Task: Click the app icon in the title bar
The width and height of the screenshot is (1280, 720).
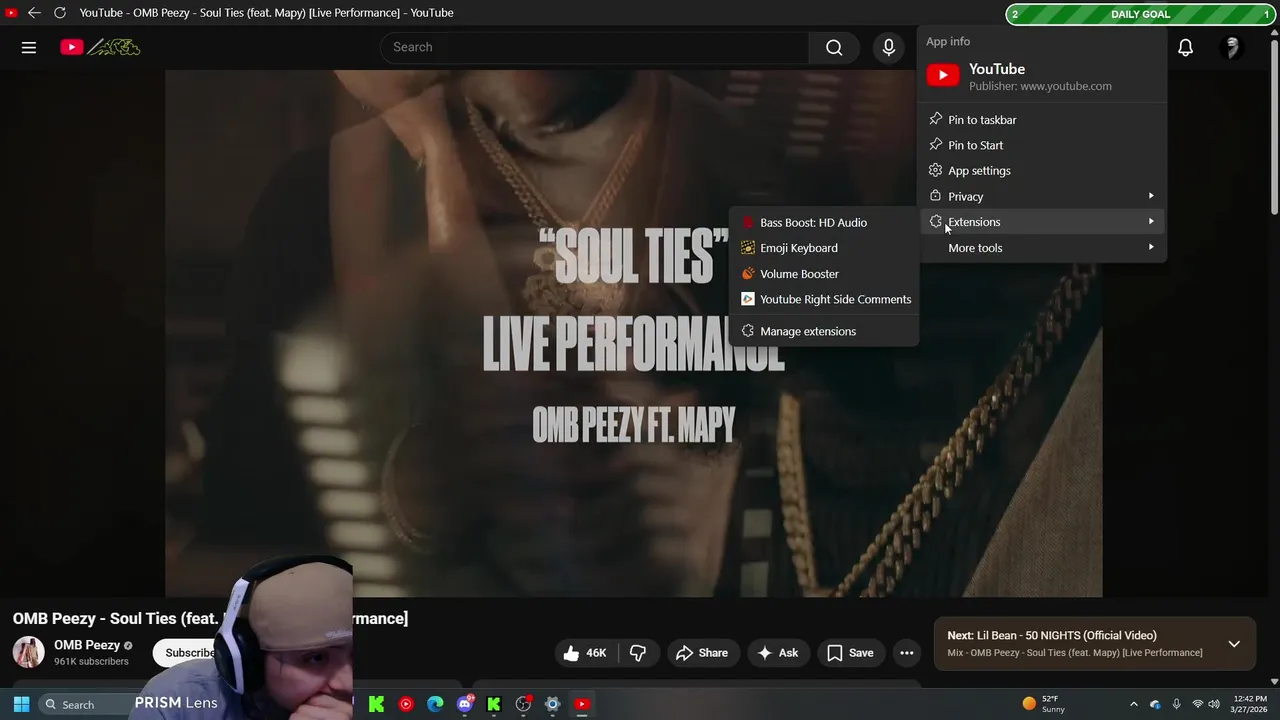Action: point(11,13)
